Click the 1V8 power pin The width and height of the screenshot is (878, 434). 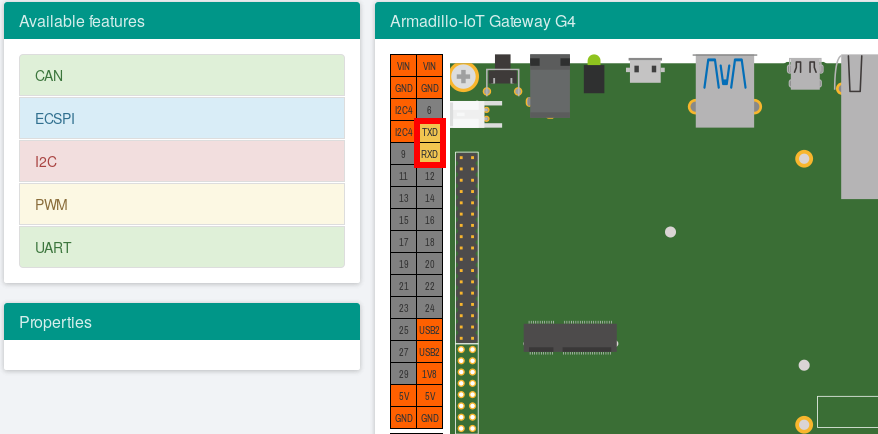[429, 374]
